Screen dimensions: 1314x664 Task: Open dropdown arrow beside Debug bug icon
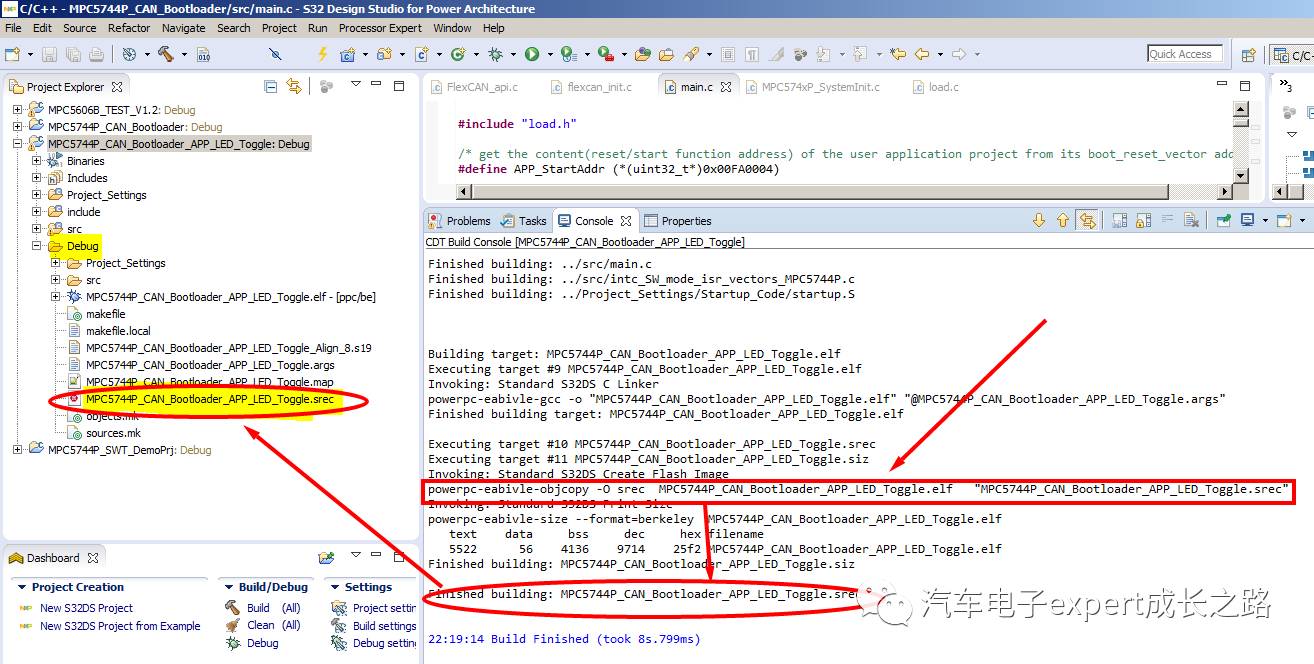[x=511, y=54]
